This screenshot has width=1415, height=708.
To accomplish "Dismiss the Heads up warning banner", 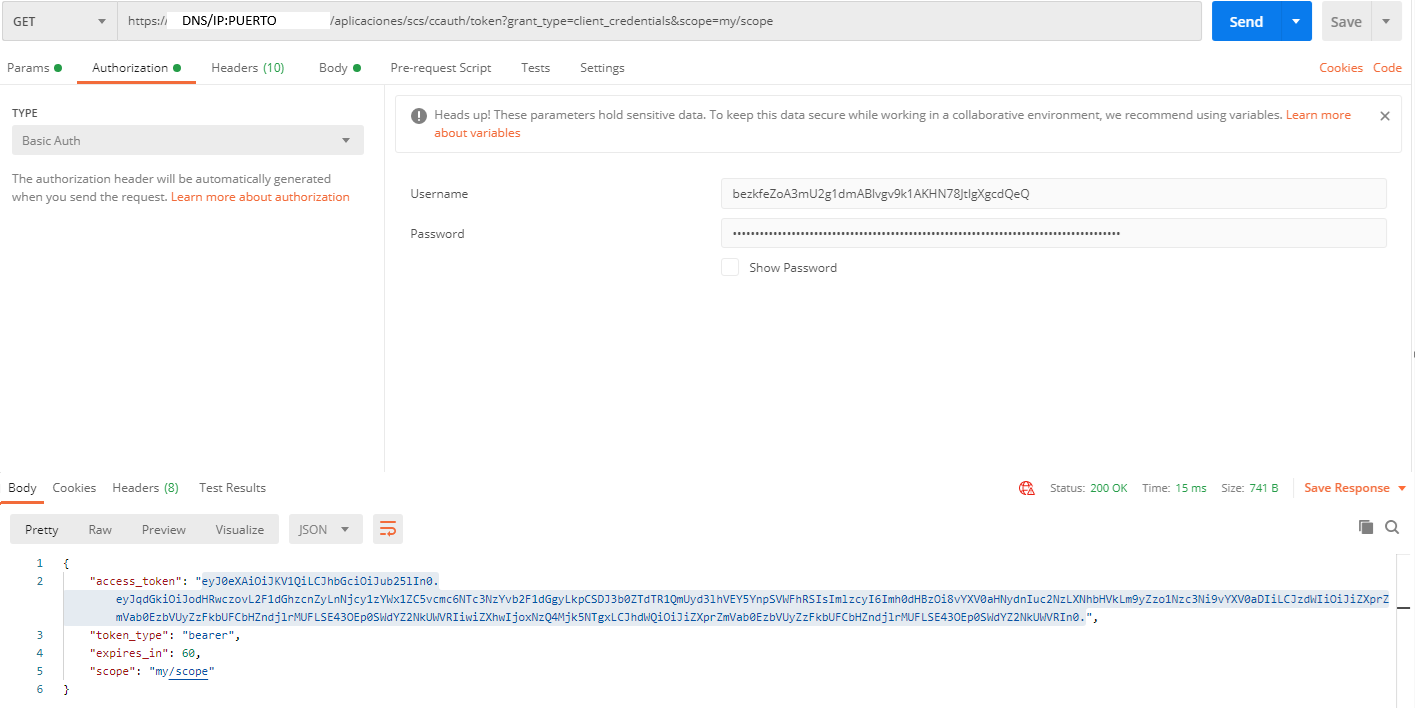I will click(x=1385, y=116).
